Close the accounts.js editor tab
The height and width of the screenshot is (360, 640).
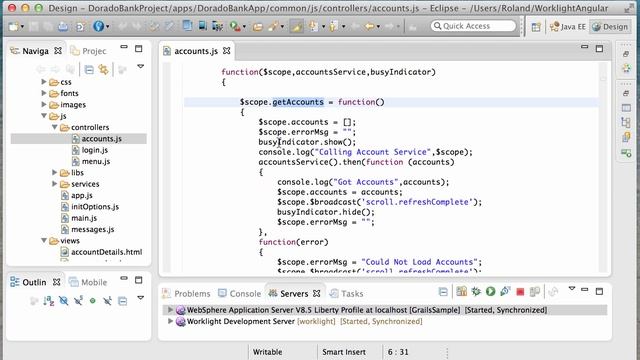pyautogui.click(x=227, y=51)
